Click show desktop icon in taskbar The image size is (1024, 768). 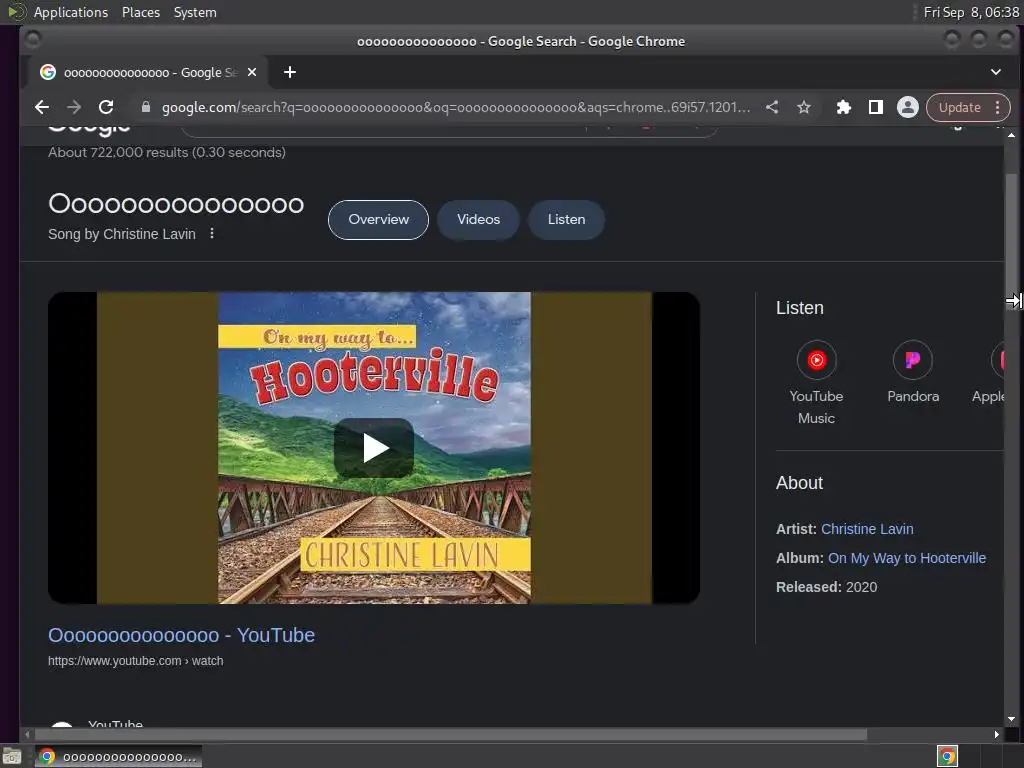12,757
